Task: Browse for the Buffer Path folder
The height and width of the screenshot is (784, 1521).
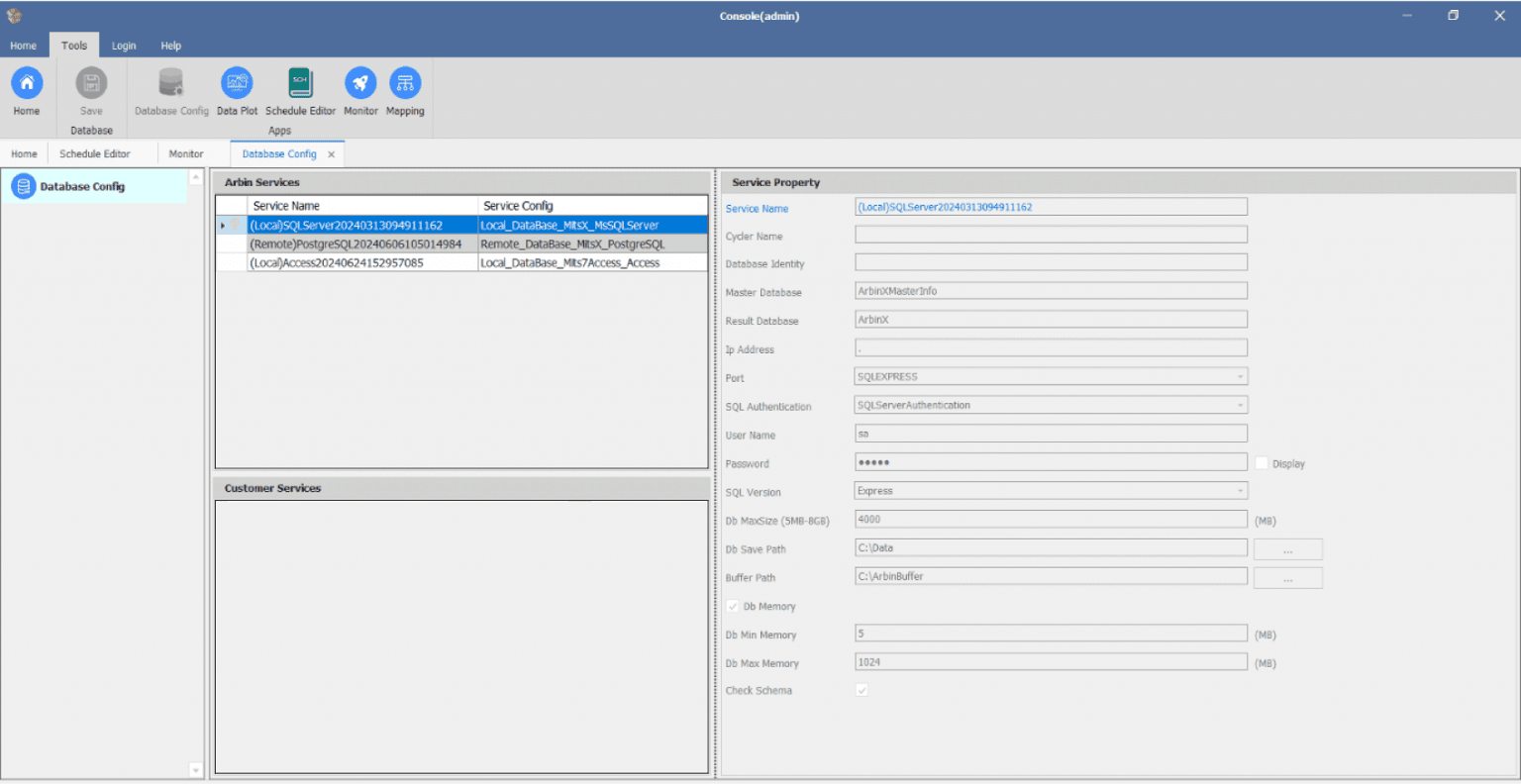Action: pyautogui.click(x=1287, y=577)
